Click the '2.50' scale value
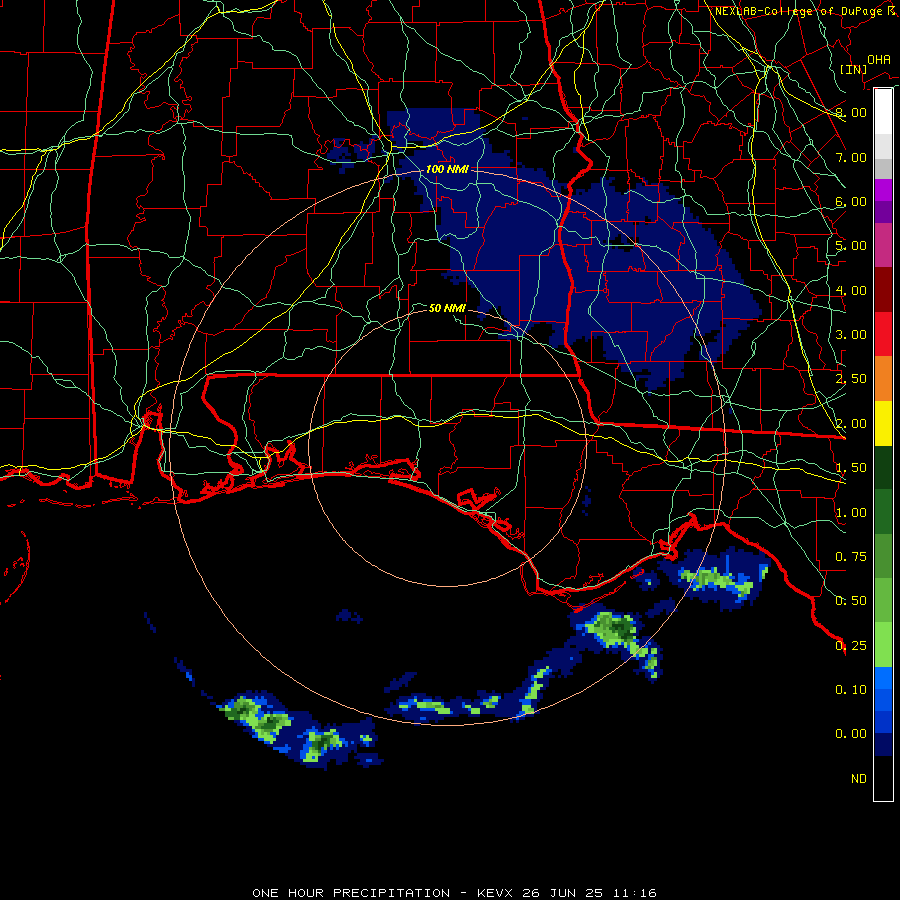The height and width of the screenshot is (900, 900). click(851, 379)
